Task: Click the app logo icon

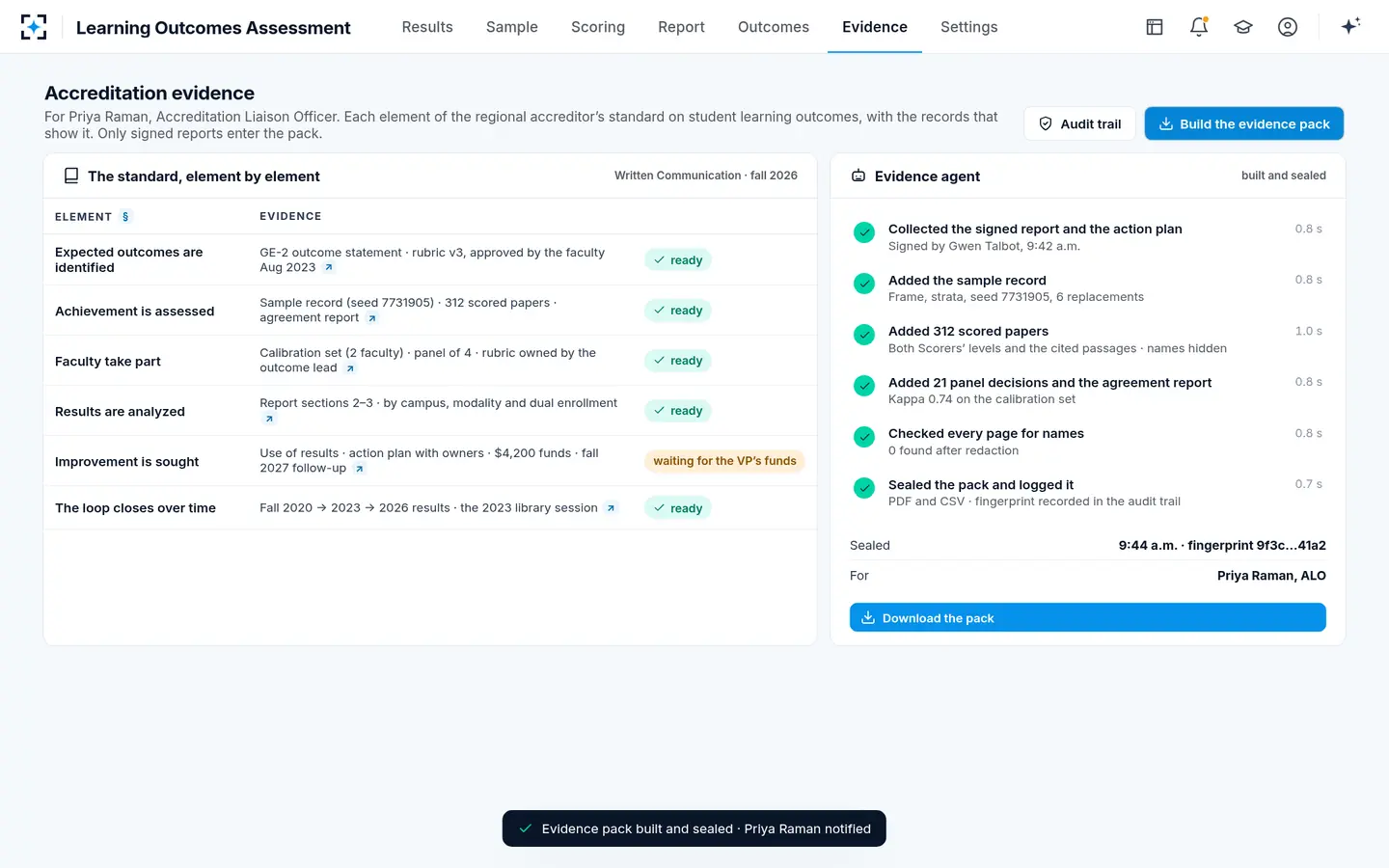Action: 34,27
